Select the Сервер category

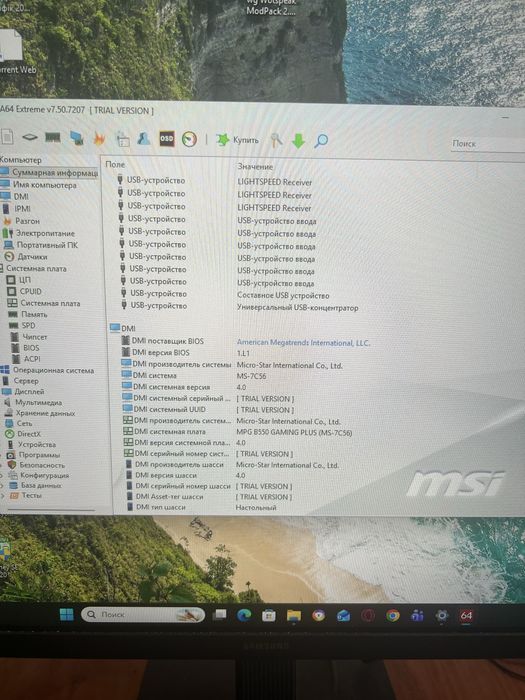click(x=26, y=381)
